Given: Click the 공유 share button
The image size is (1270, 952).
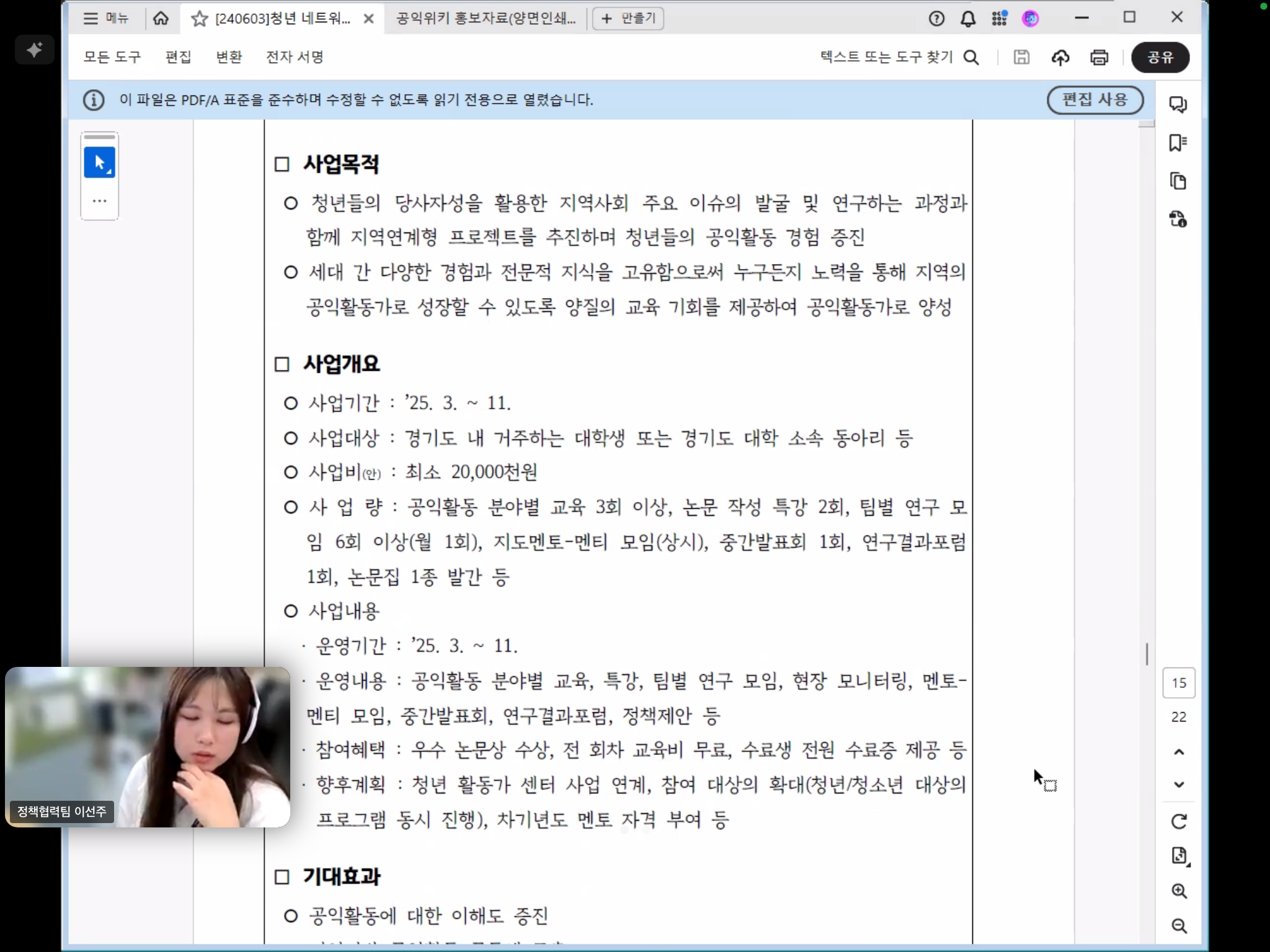Looking at the screenshot, I should coord(1160,58).
